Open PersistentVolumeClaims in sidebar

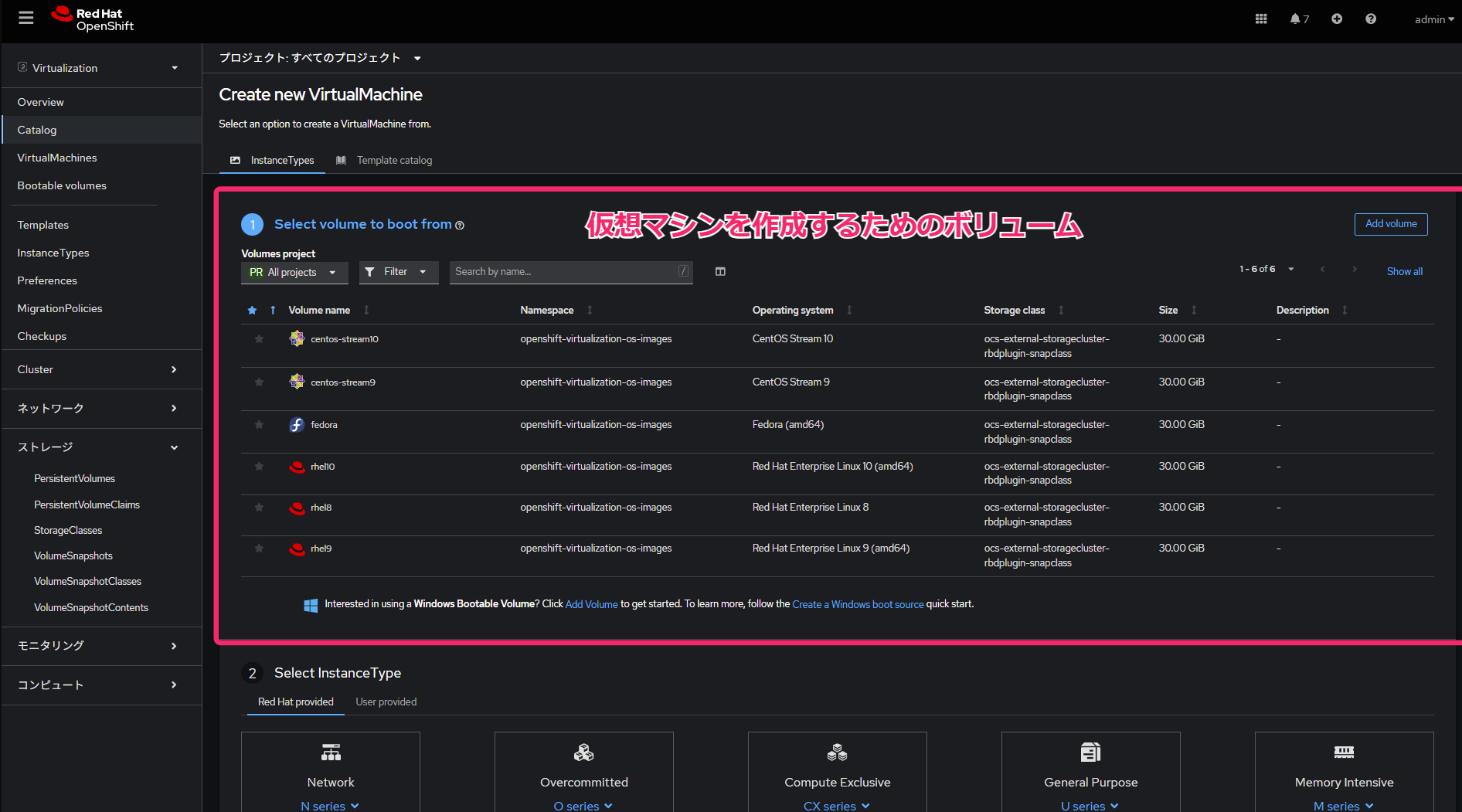[87, 505]
